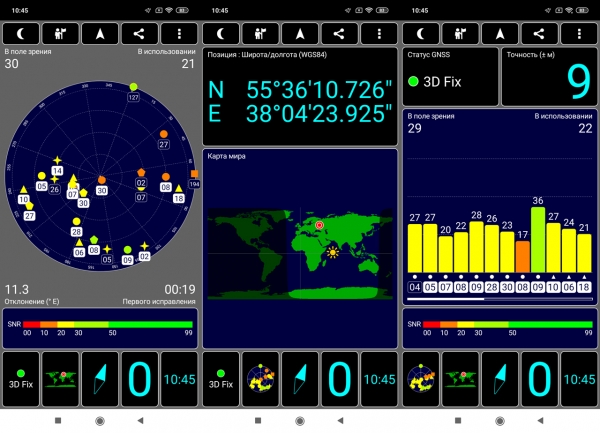Open satellite sky view tile in middle screen
The height and width of the screenshot is (433, 600).
[261, 379]
